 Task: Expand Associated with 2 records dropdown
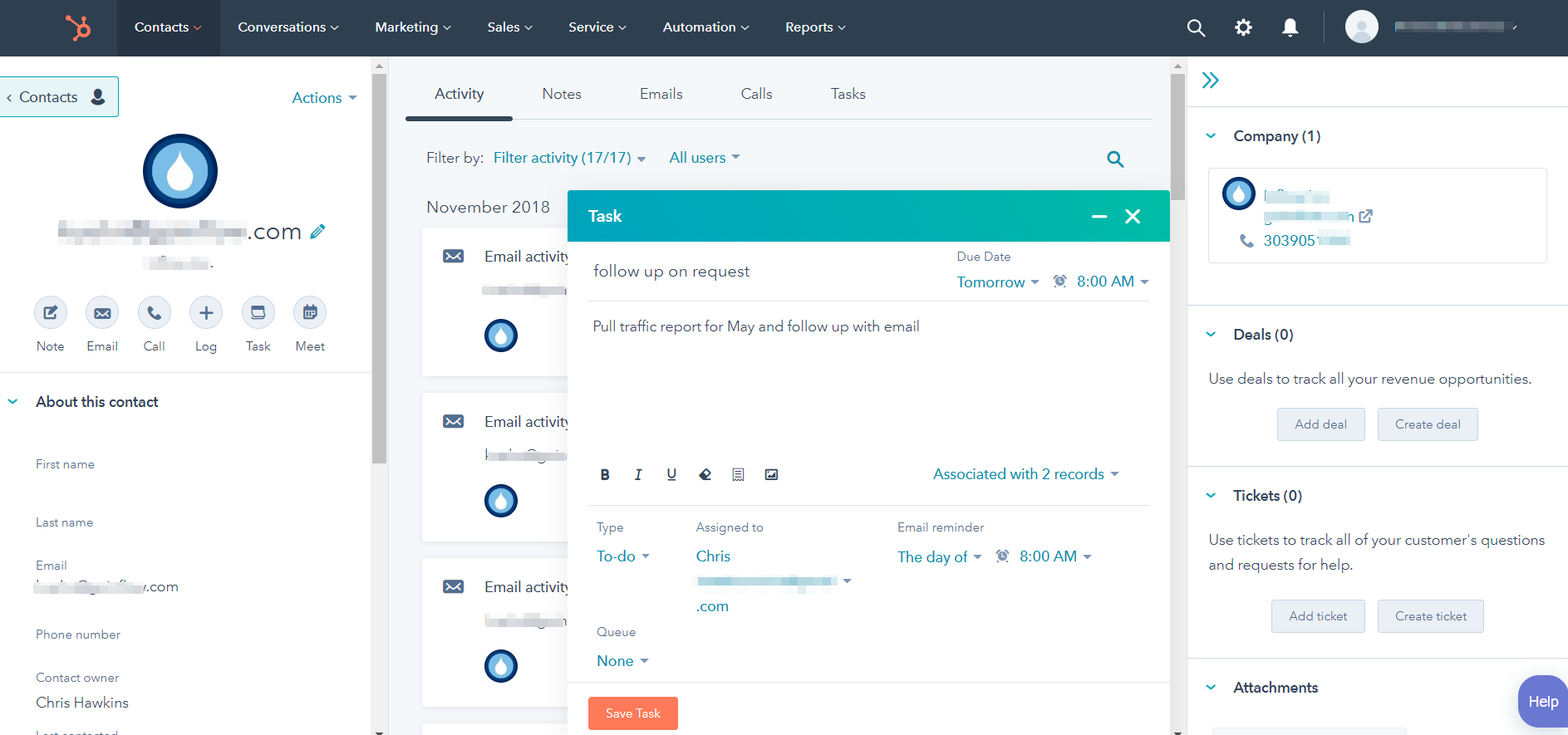coord(1025,474)
